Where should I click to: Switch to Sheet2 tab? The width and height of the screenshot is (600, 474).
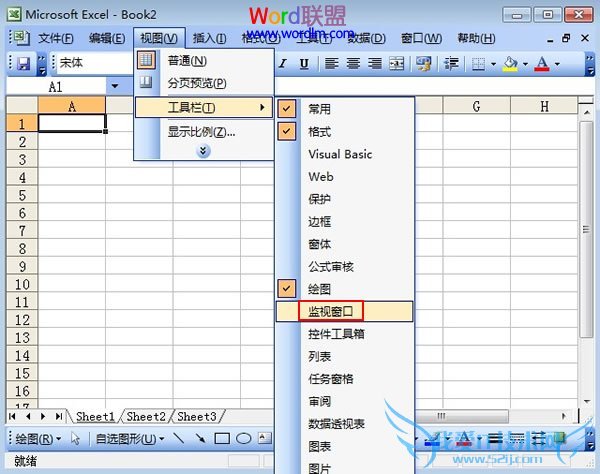146,416
